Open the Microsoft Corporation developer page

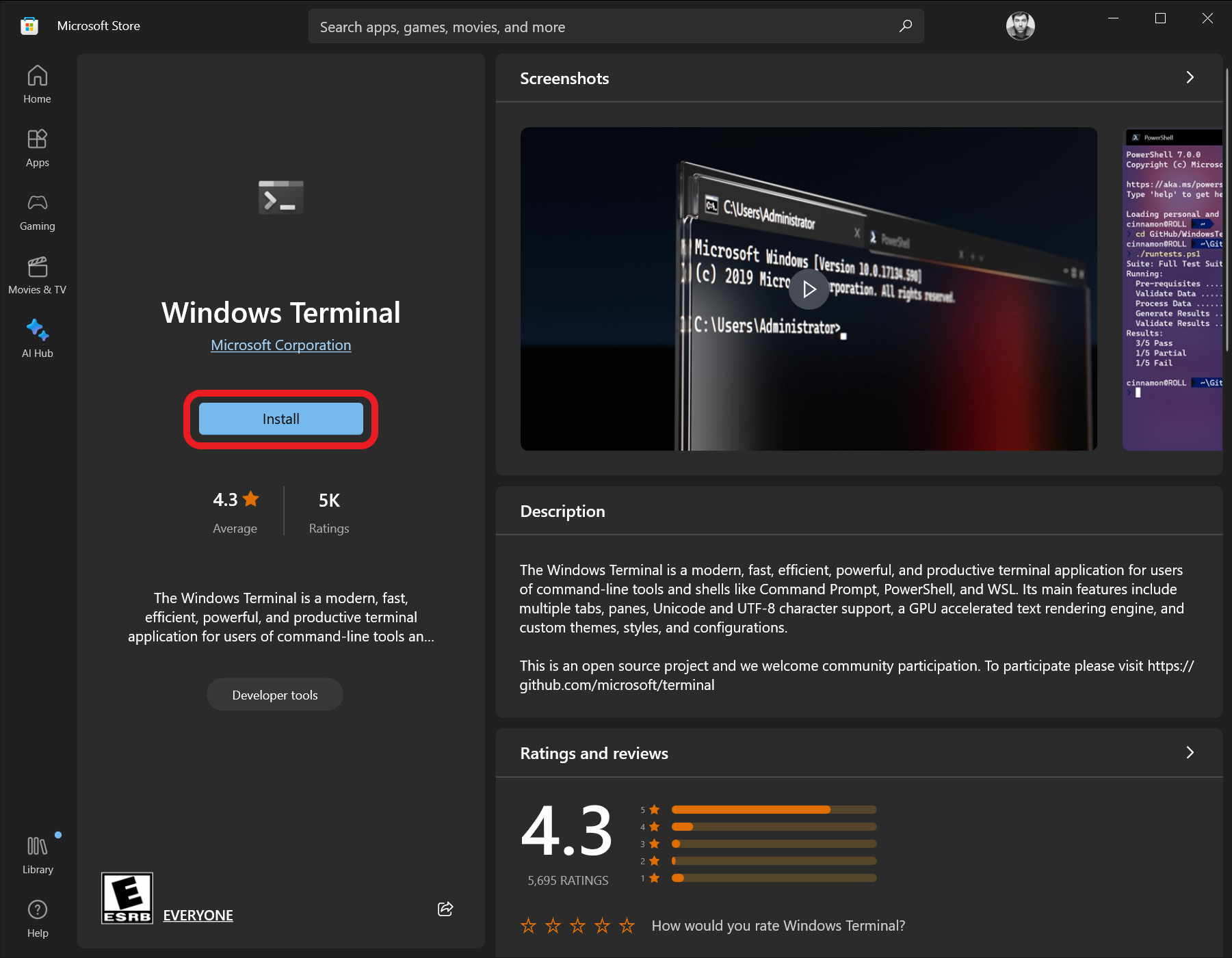280,345
